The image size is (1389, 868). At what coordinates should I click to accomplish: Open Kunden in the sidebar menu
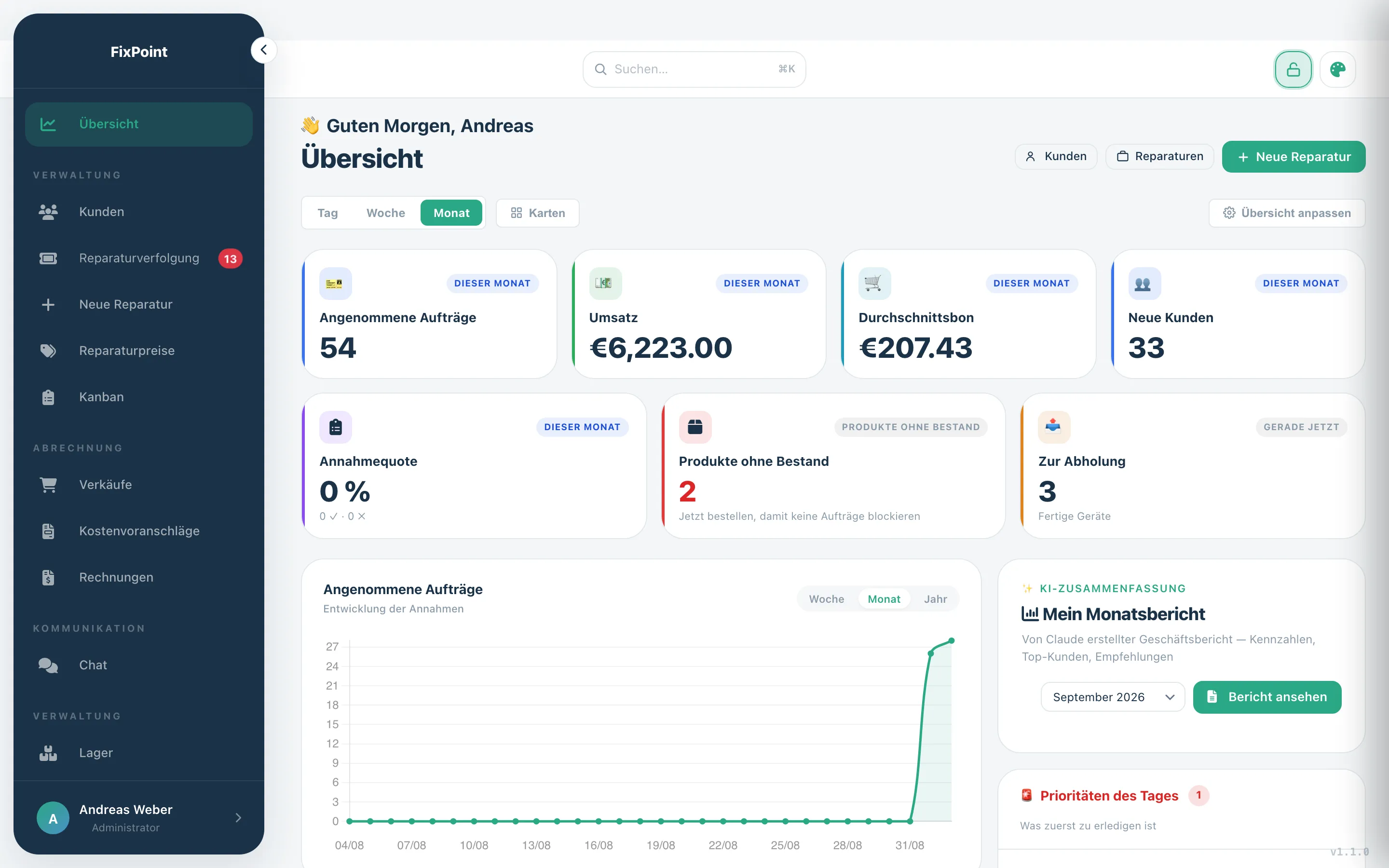tap(139, 212)
